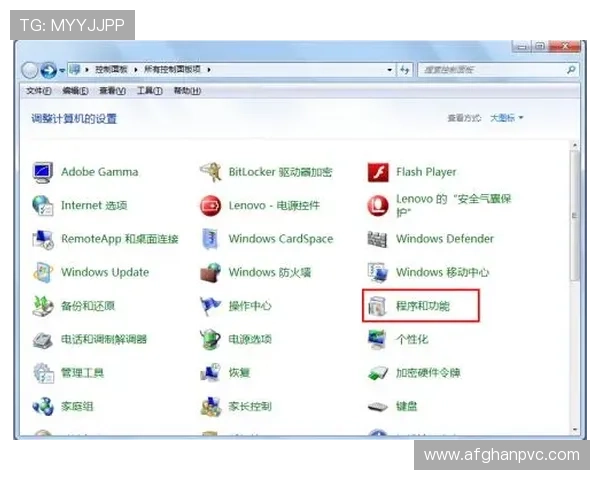The height and width of the screenshot is (480, 600).
Task: Open the Windows Update icon
Action: 42,273
